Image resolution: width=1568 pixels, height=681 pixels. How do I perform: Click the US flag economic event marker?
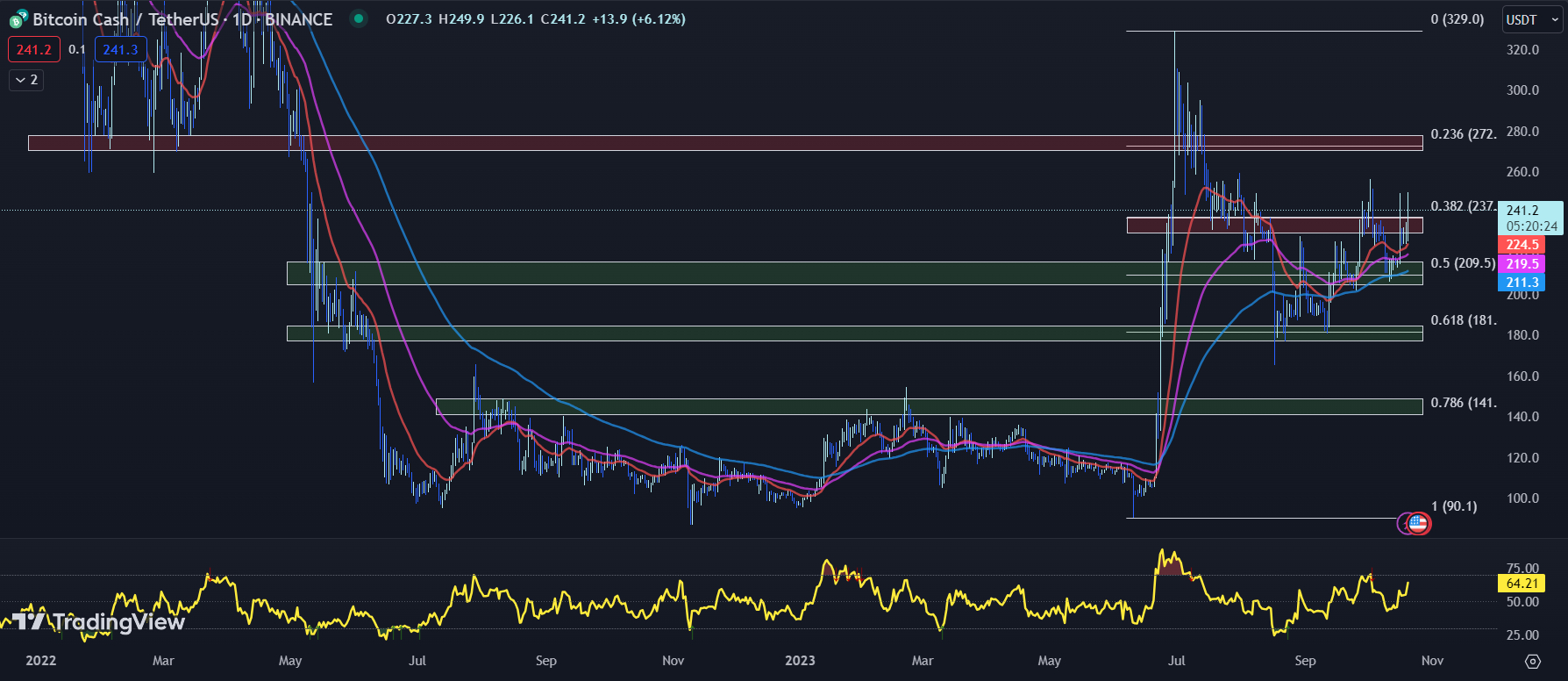(1418, 524)
